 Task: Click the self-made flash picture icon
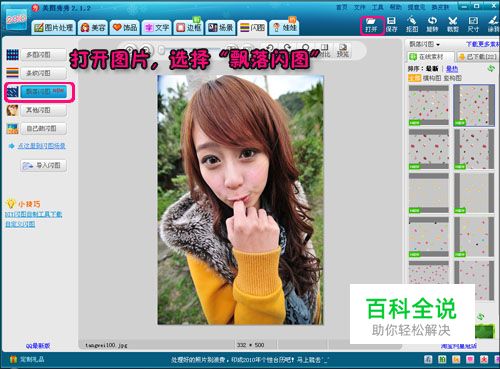13,129
